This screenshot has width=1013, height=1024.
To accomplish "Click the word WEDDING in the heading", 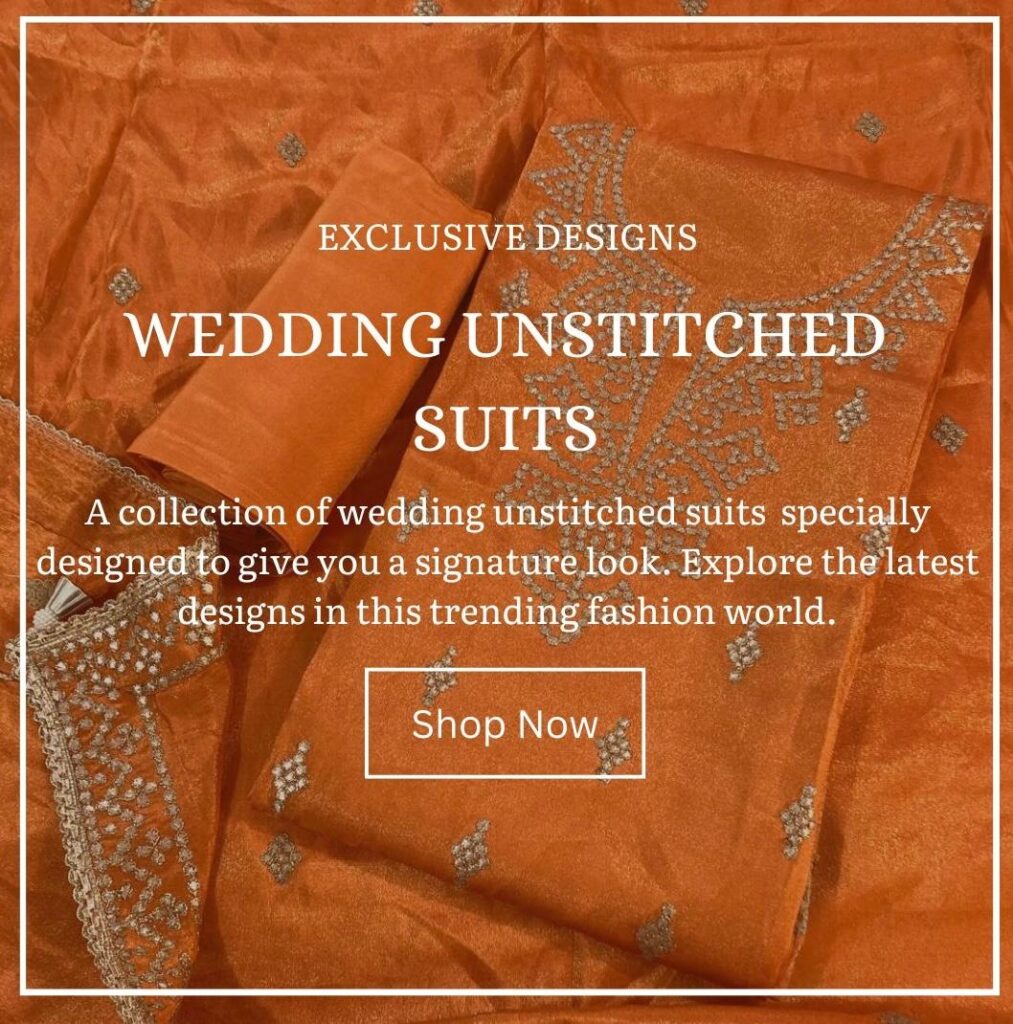I will pos(283,334).
